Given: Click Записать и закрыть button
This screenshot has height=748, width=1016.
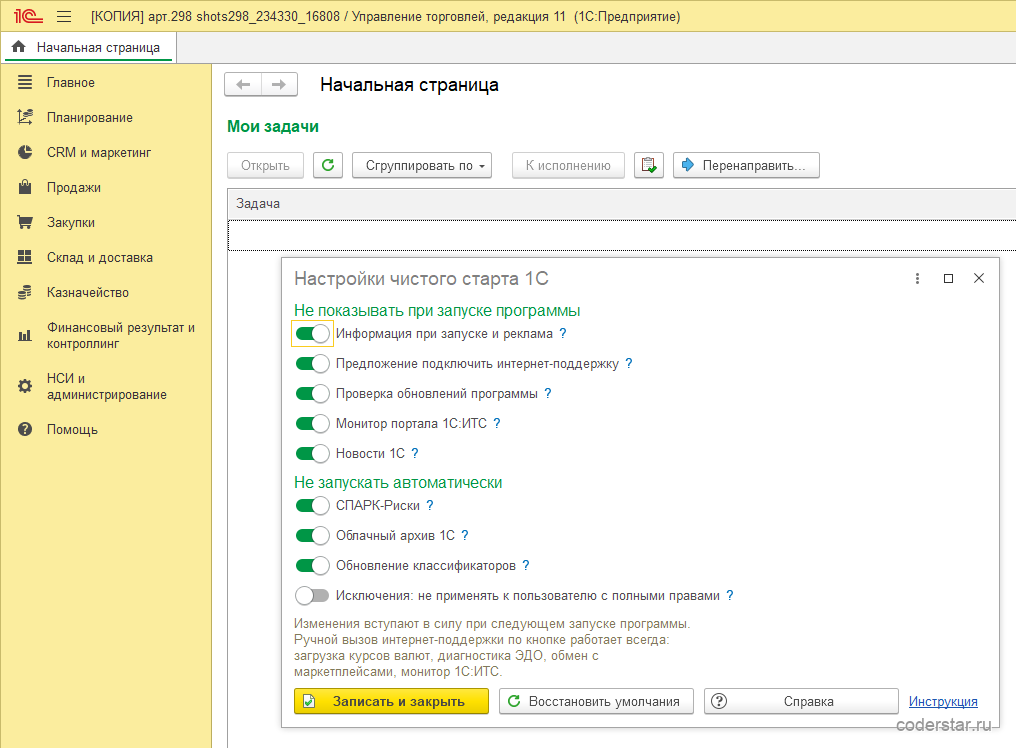Looking at the screenshot, I should (x=391, y=701).
